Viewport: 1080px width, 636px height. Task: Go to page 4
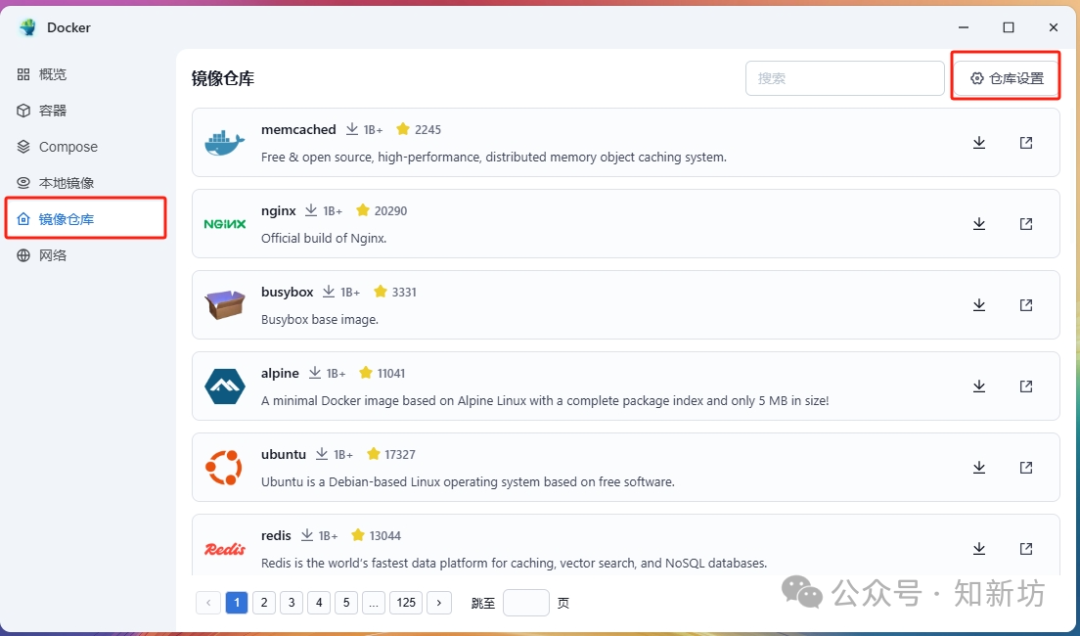[x=319, y=603]
